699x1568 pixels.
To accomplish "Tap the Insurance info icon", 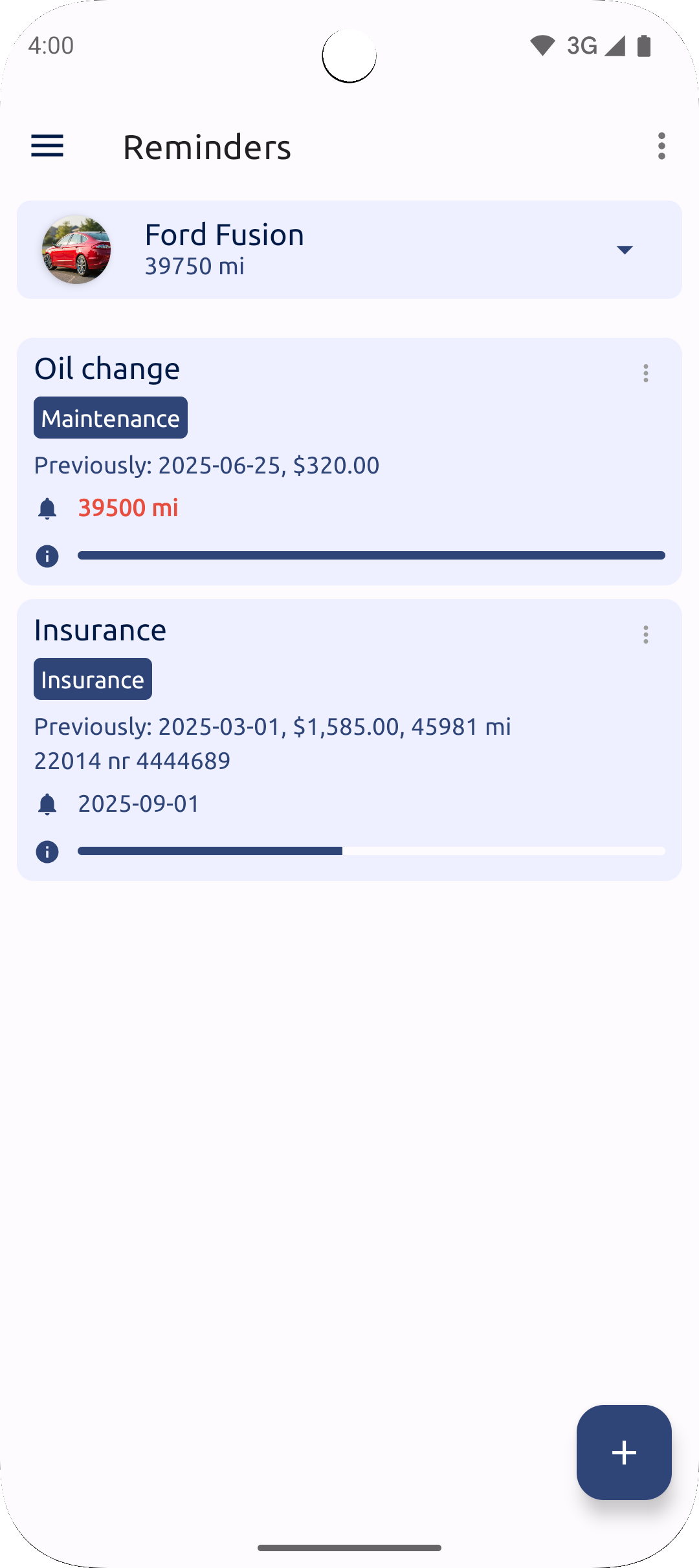I will (47, 852).
